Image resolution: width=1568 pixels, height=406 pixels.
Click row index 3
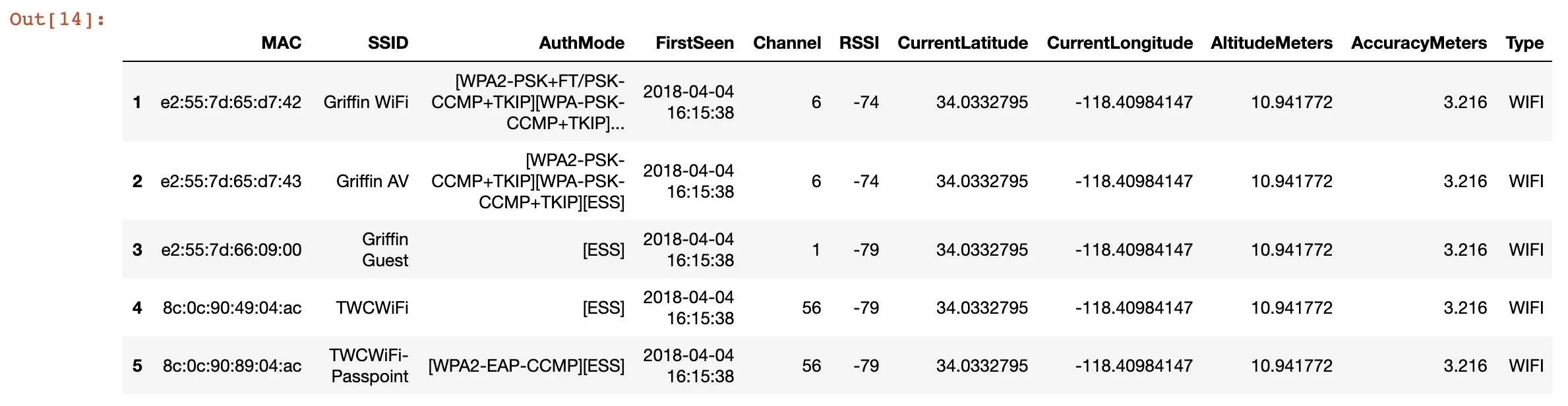137,250
